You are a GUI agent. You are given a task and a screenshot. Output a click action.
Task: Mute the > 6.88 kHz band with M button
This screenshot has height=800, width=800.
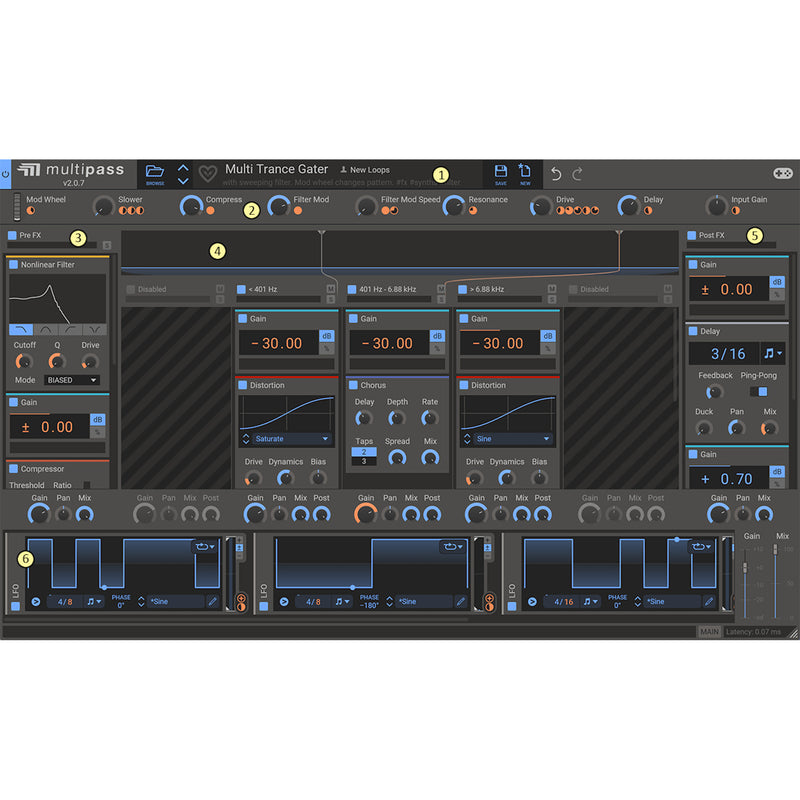552,289
